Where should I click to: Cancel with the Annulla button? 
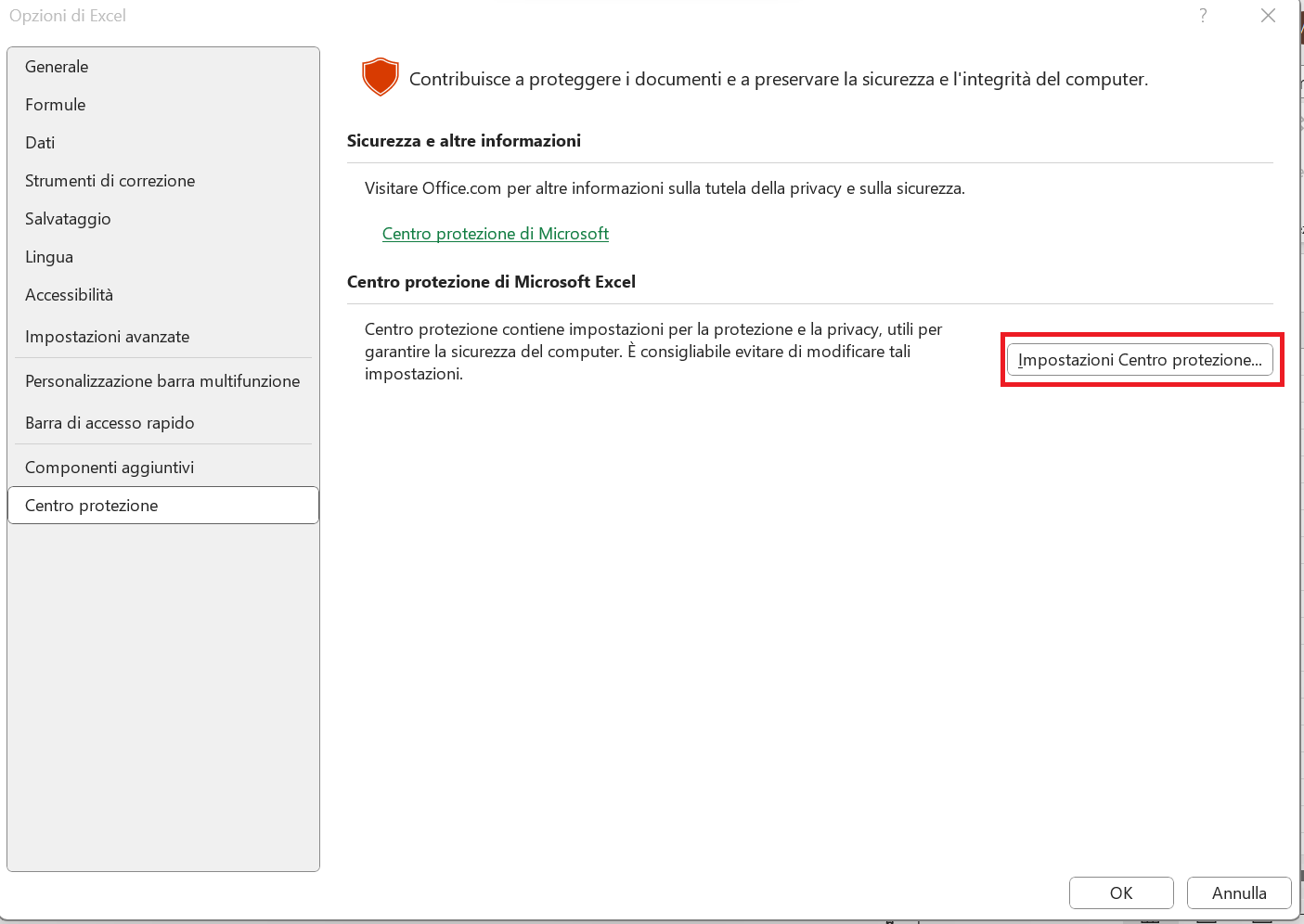click(x=1239, y=892)
